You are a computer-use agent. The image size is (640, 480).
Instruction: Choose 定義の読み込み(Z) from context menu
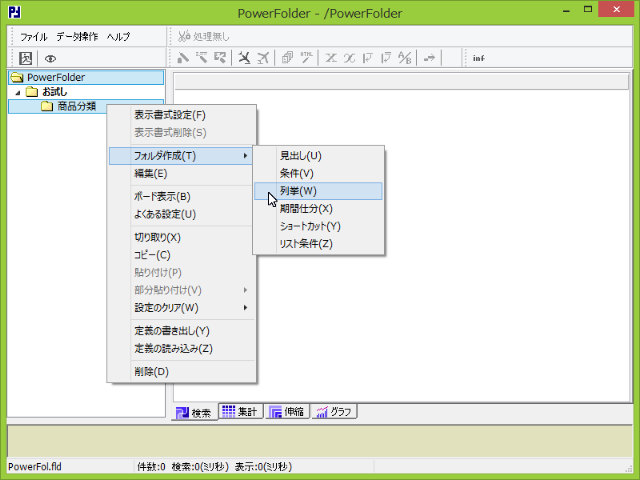(173, 349)
